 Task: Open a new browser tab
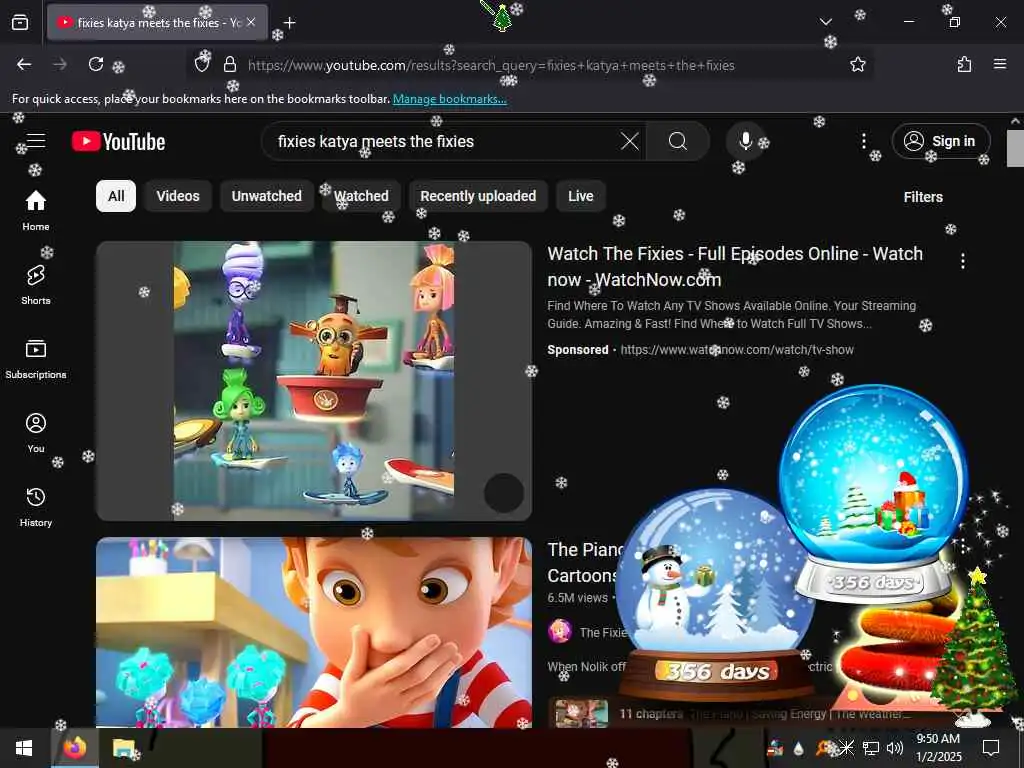point(289,22)
